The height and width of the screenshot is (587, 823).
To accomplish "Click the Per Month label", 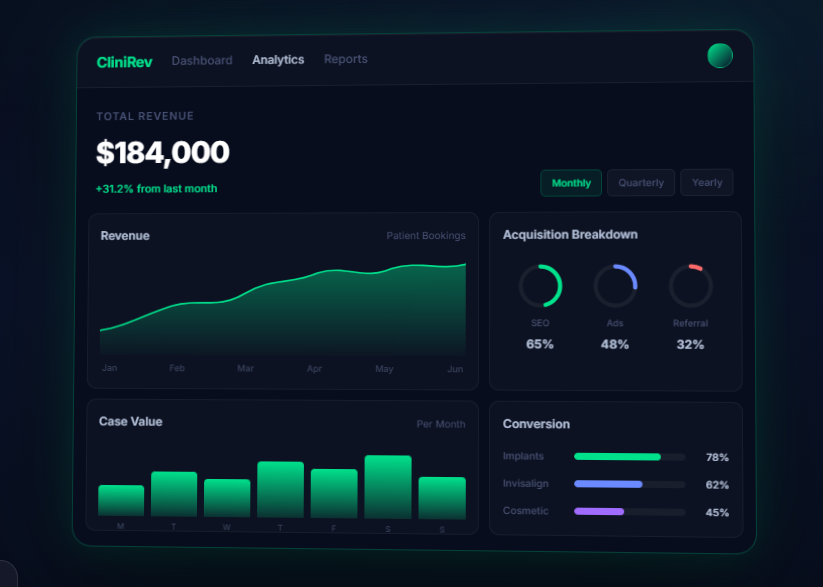I will 440,424.
